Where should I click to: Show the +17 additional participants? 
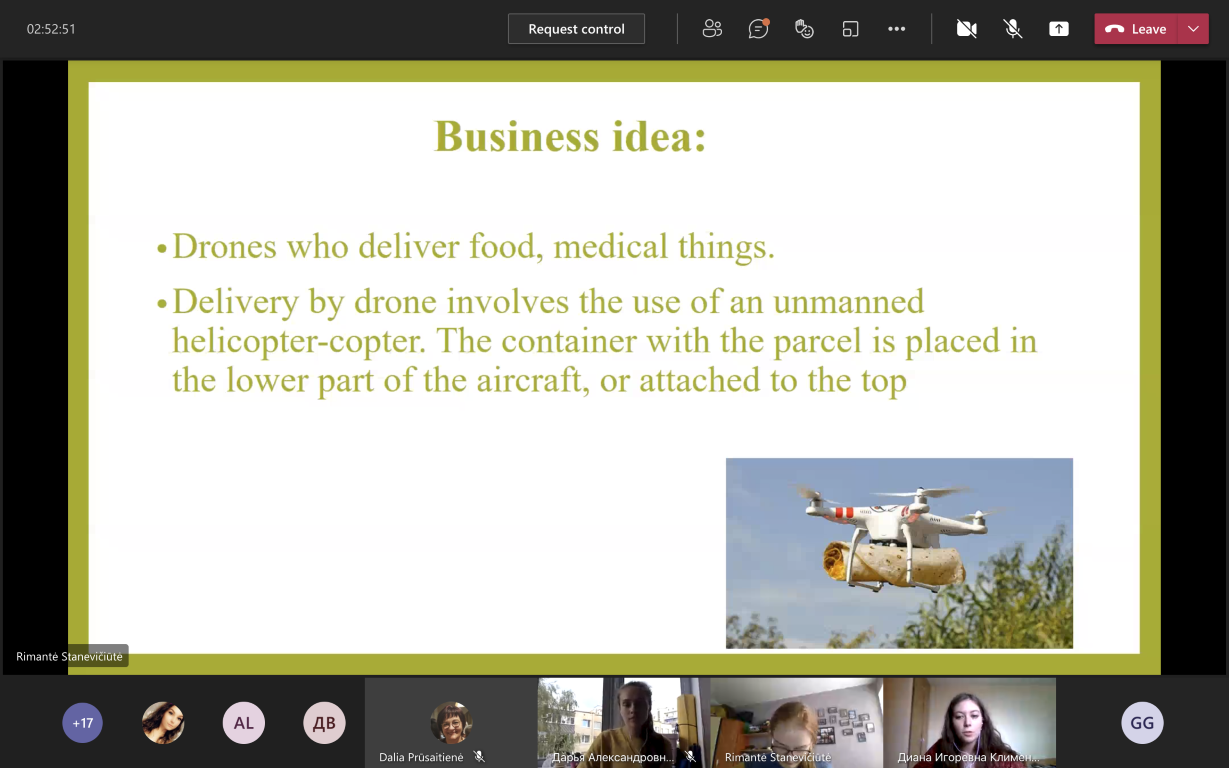pyautogui.click(x=82, y=723)
